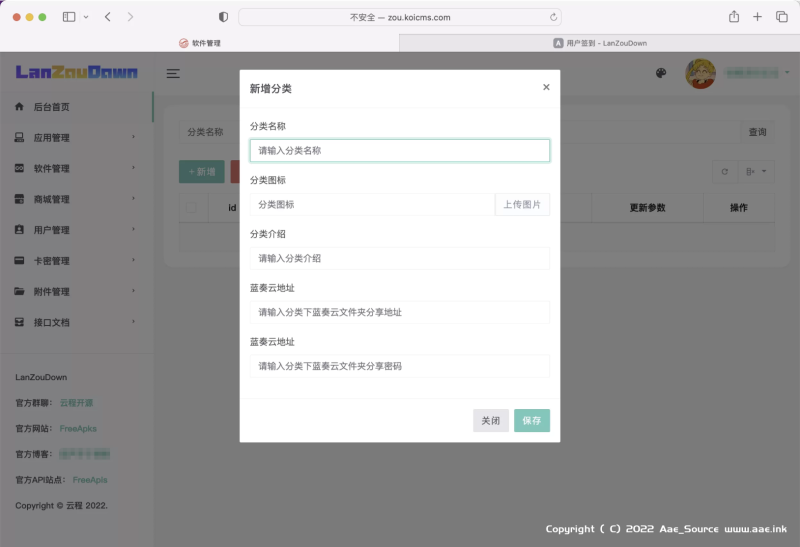The width and height of the screenshot is (800, 547).
Task: Click the LanZouDown logo
Action: pos(77,72)
